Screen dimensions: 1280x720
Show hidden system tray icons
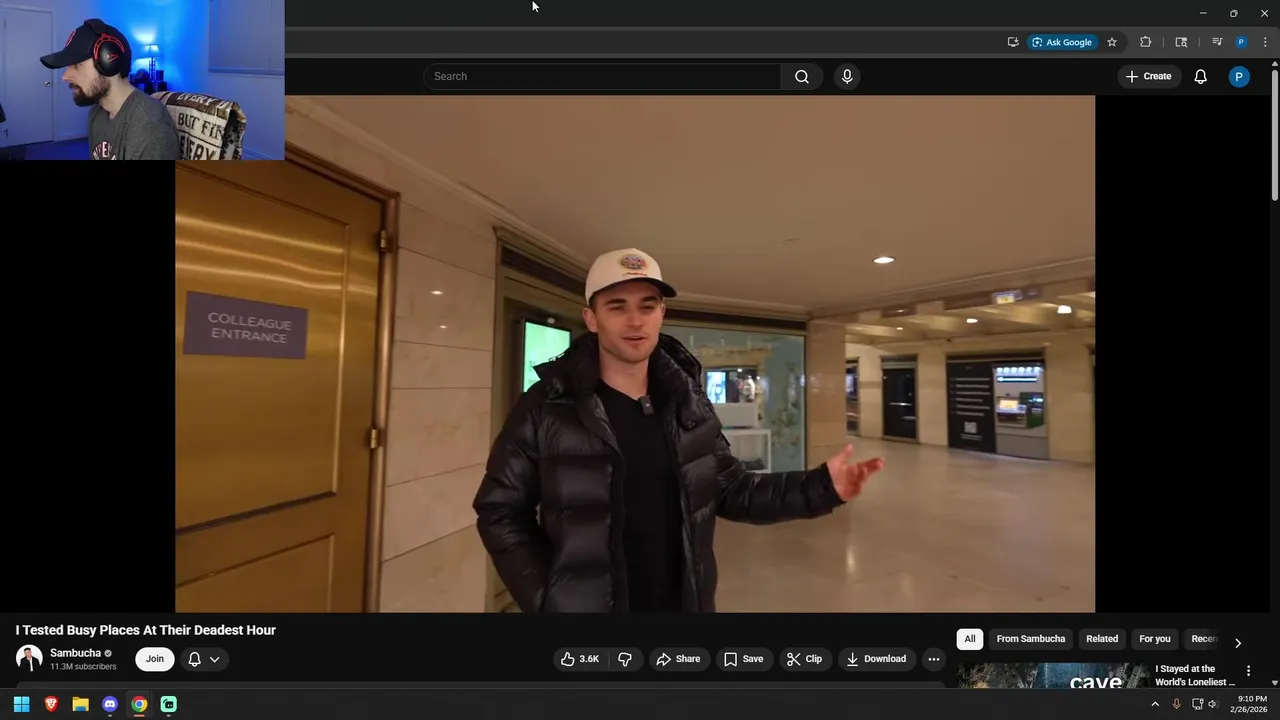(x=1155, y=704)
